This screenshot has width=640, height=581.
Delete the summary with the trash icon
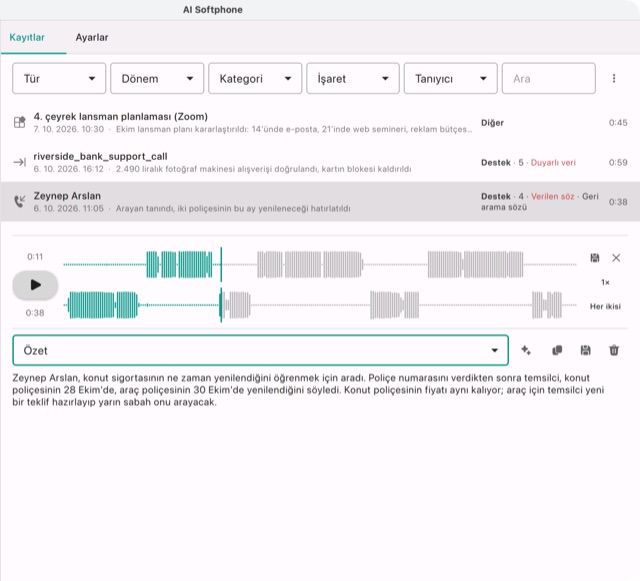614,350
